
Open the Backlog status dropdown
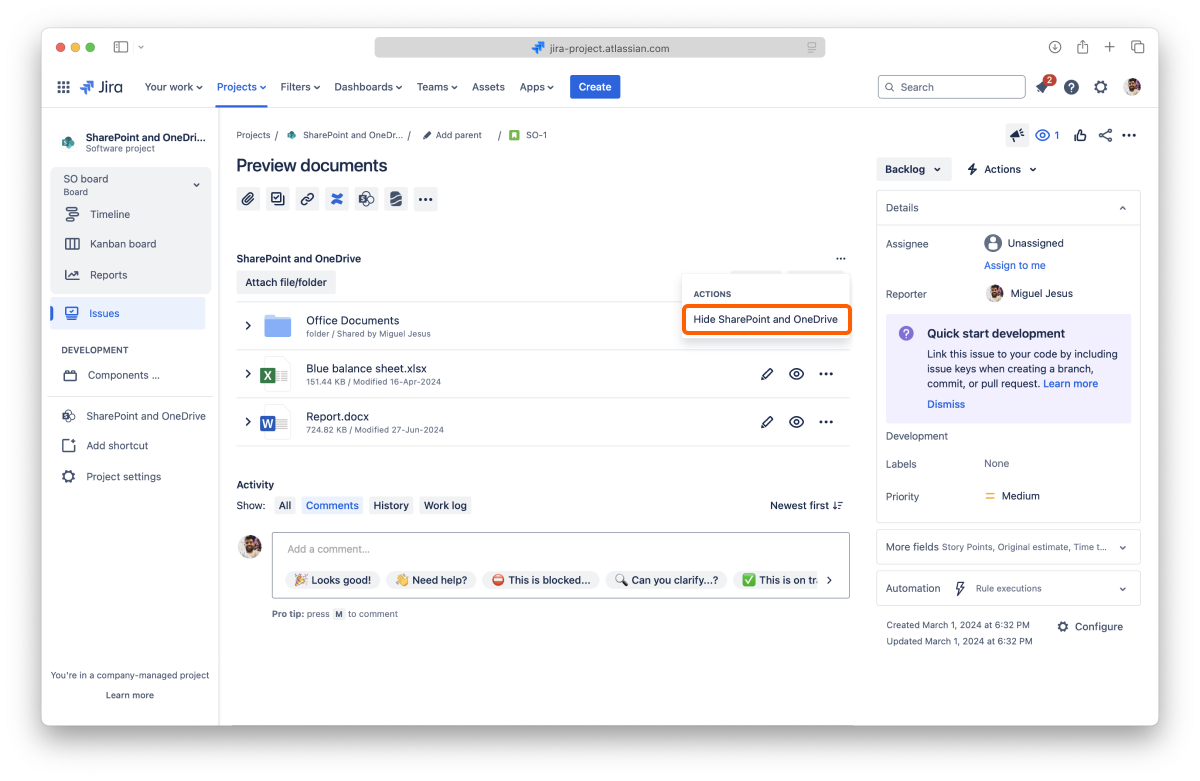(913, 170)
